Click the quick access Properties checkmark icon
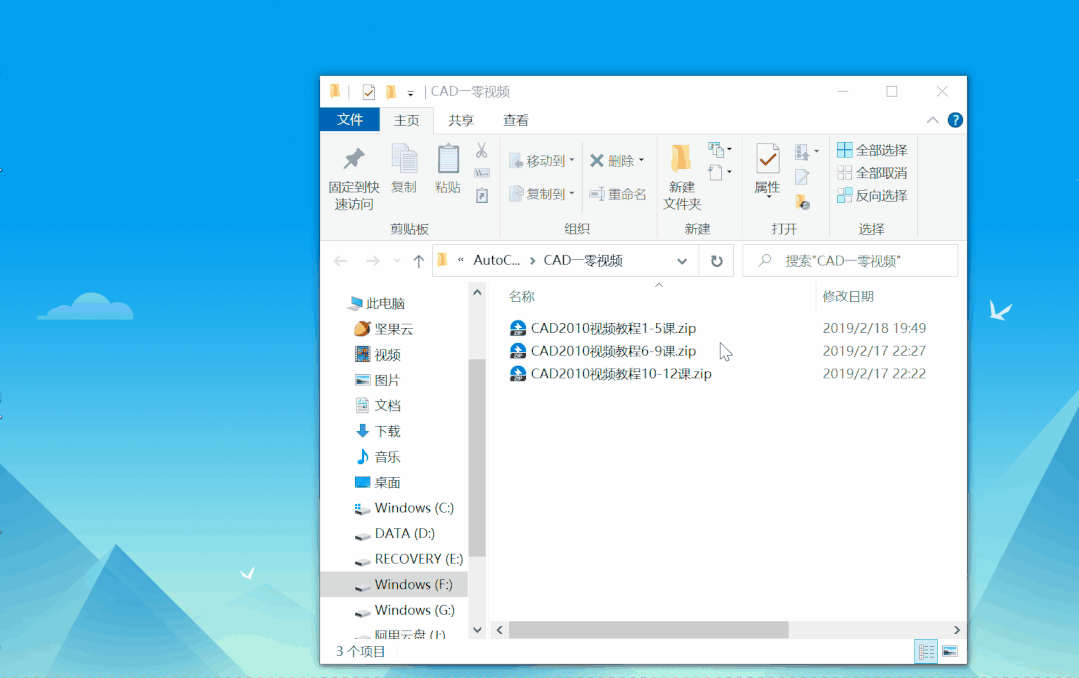 (x=369, y=92)
